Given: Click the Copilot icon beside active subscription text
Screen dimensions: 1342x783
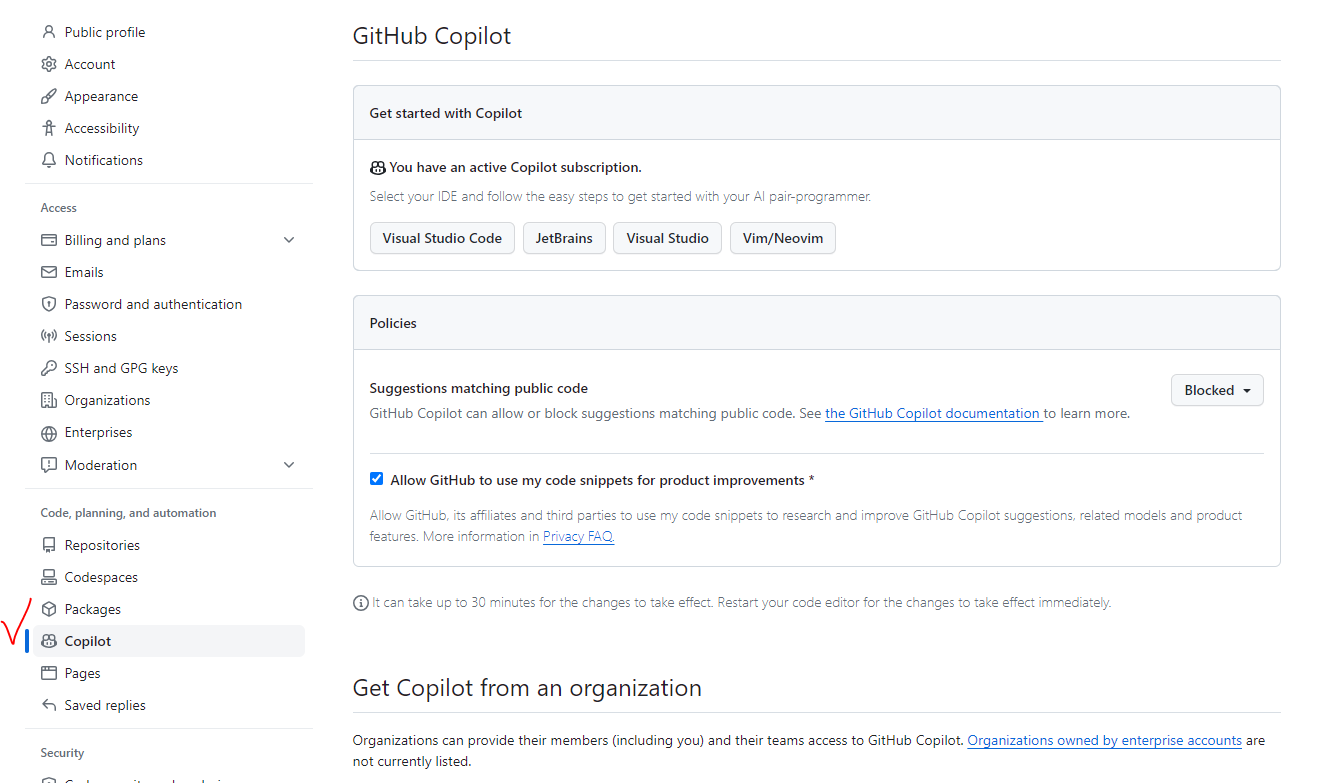Looking at the screenshot, I should click(x=377, y=168).
